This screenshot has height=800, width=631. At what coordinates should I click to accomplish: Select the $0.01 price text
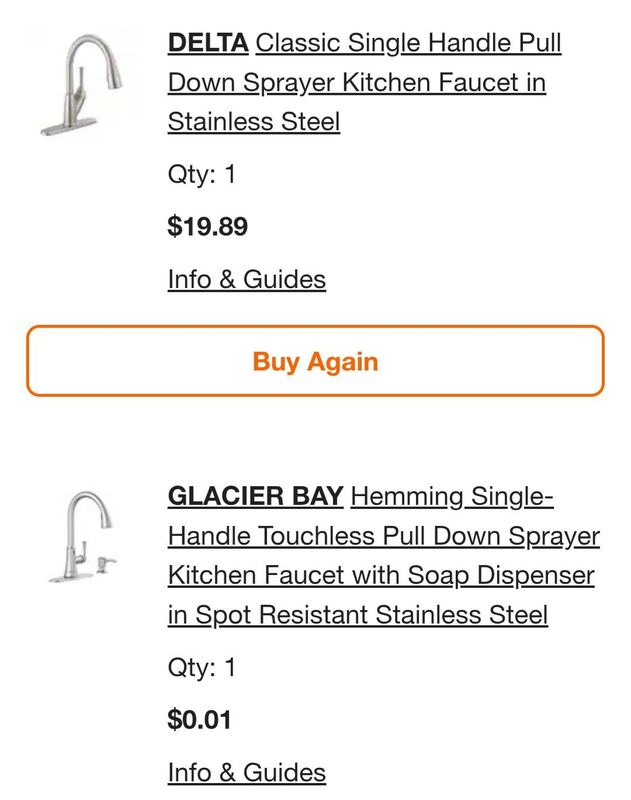click(199, 719)
